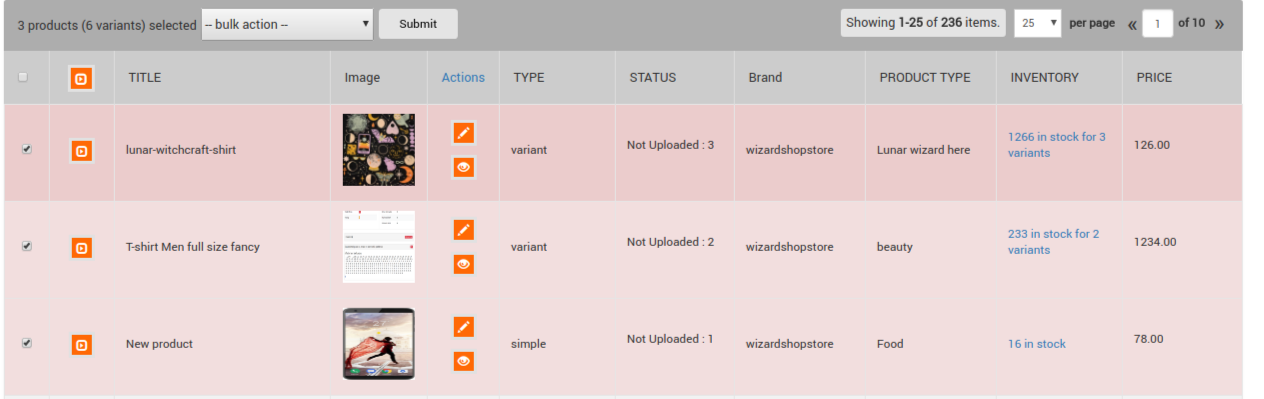Click orange icon for lunar-witchcraft-shirt row
1264x399 pixels.
(x=81, y=152)
